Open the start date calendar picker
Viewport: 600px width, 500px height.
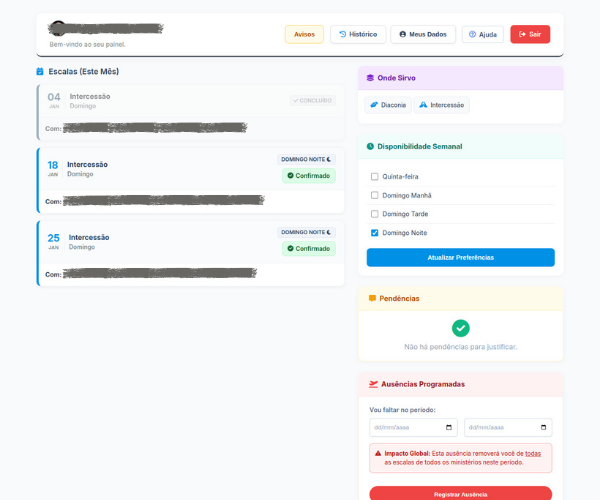[x=449, y=427]
